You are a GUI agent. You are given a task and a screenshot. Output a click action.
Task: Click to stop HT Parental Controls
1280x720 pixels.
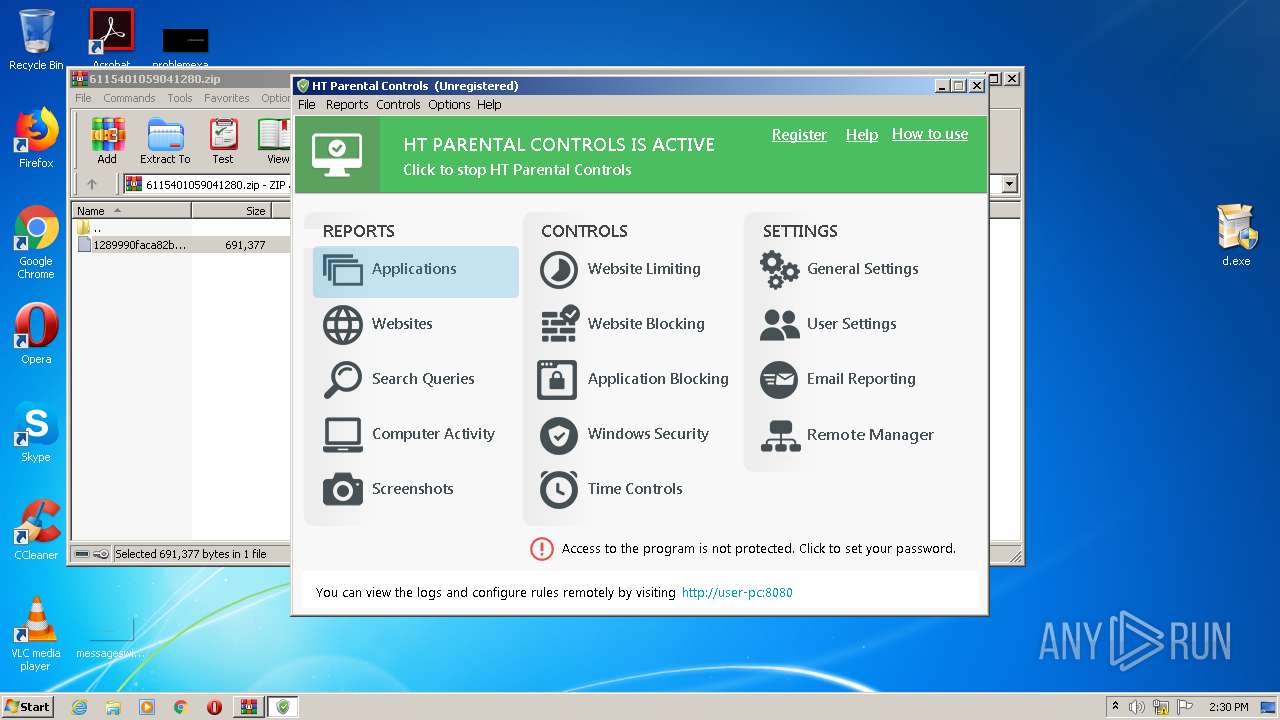517,170
